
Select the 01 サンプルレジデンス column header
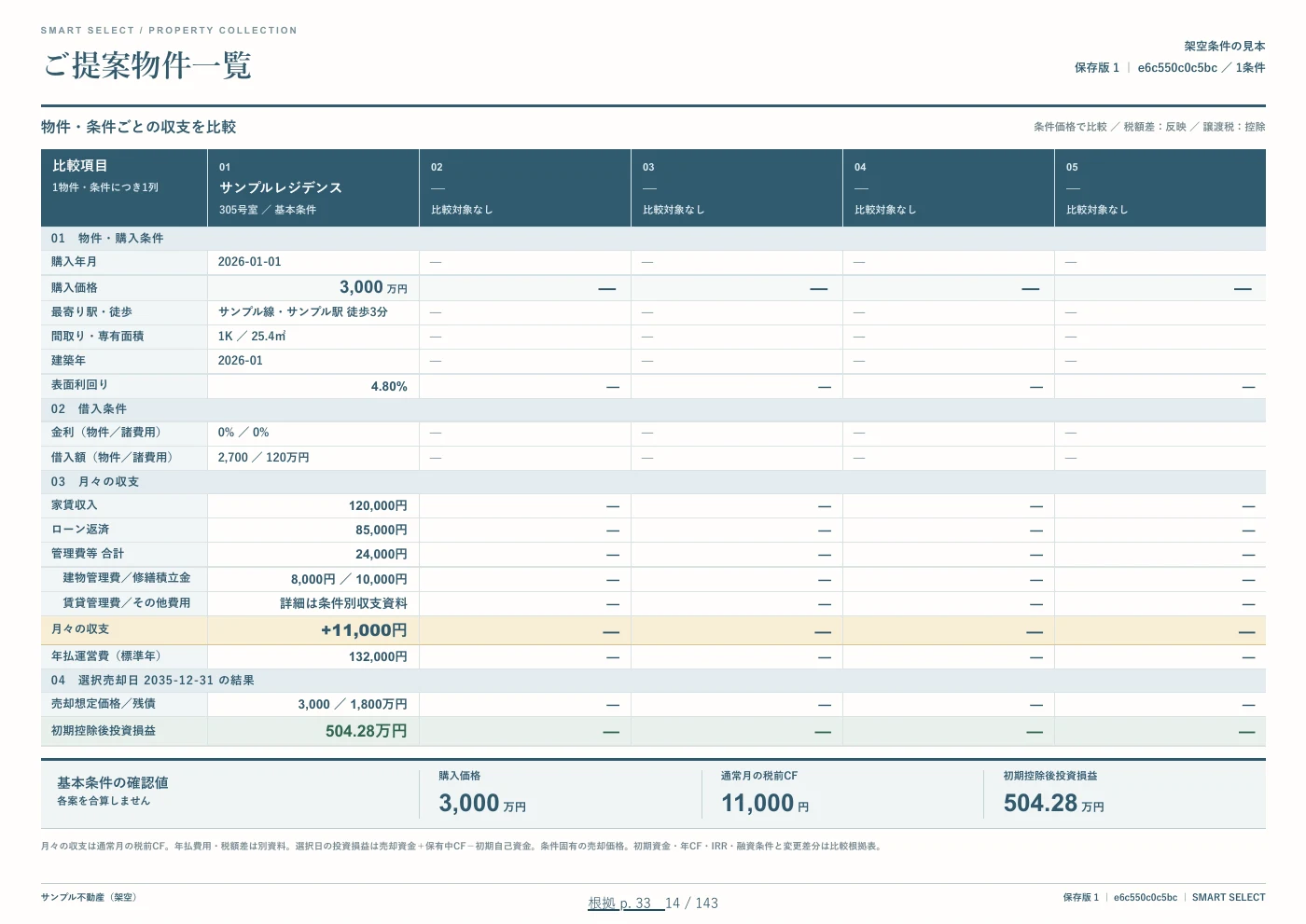[313, 188]
